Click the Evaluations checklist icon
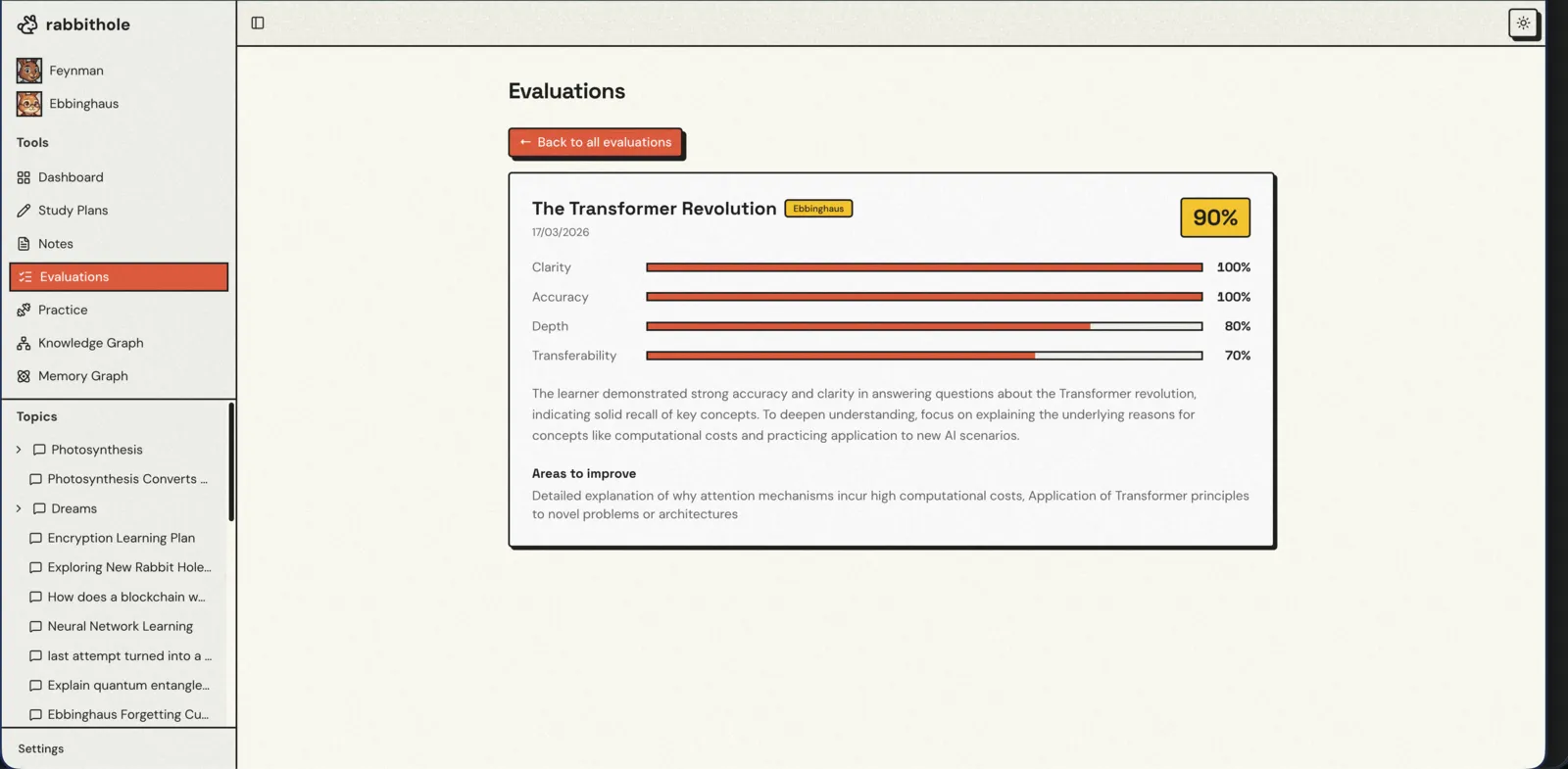This screenshot has width=1568, height=769. [25, 277]
